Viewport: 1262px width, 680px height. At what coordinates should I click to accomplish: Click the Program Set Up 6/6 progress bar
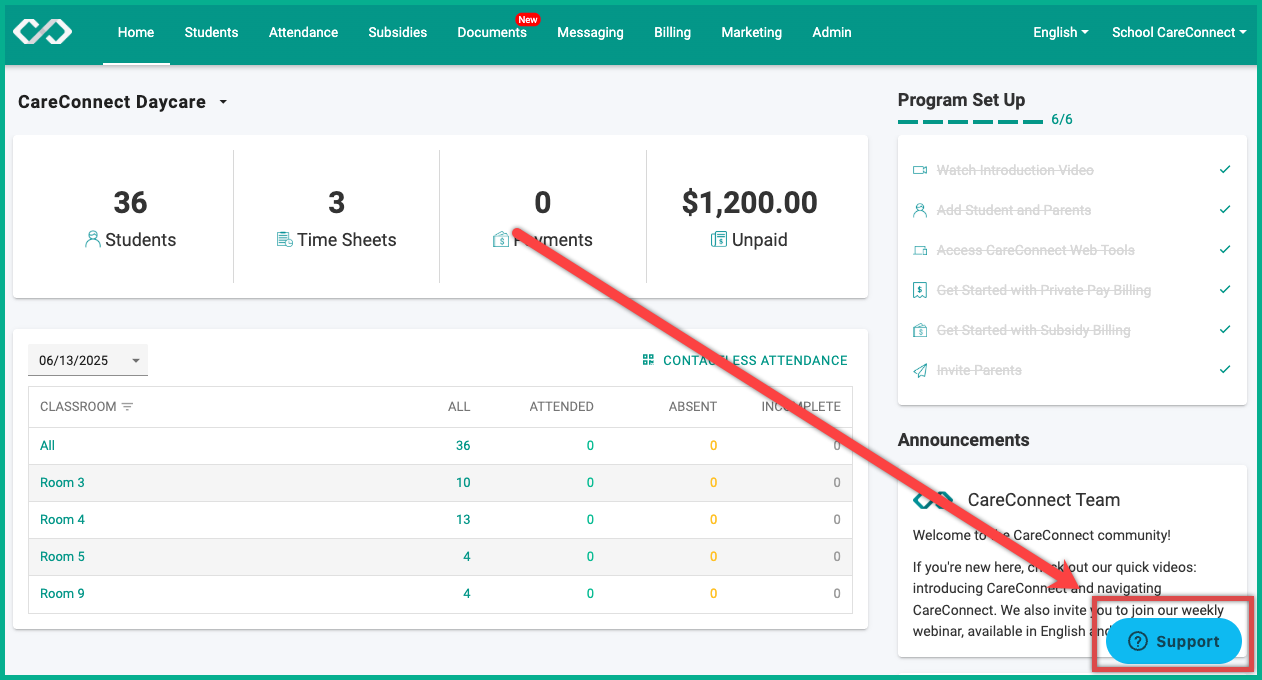(x=971, y=121)
